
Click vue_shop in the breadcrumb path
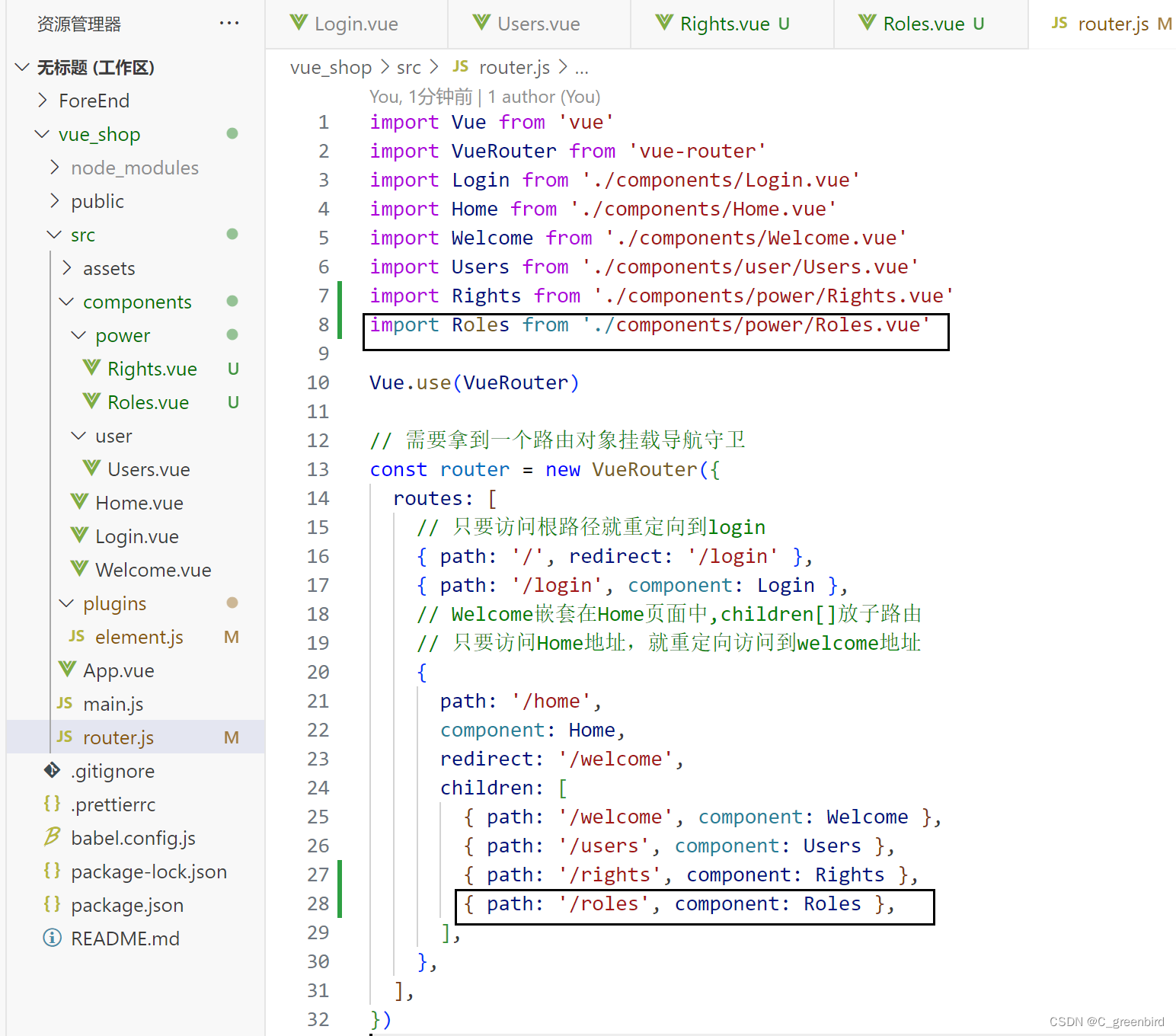[x=331, y=67]
